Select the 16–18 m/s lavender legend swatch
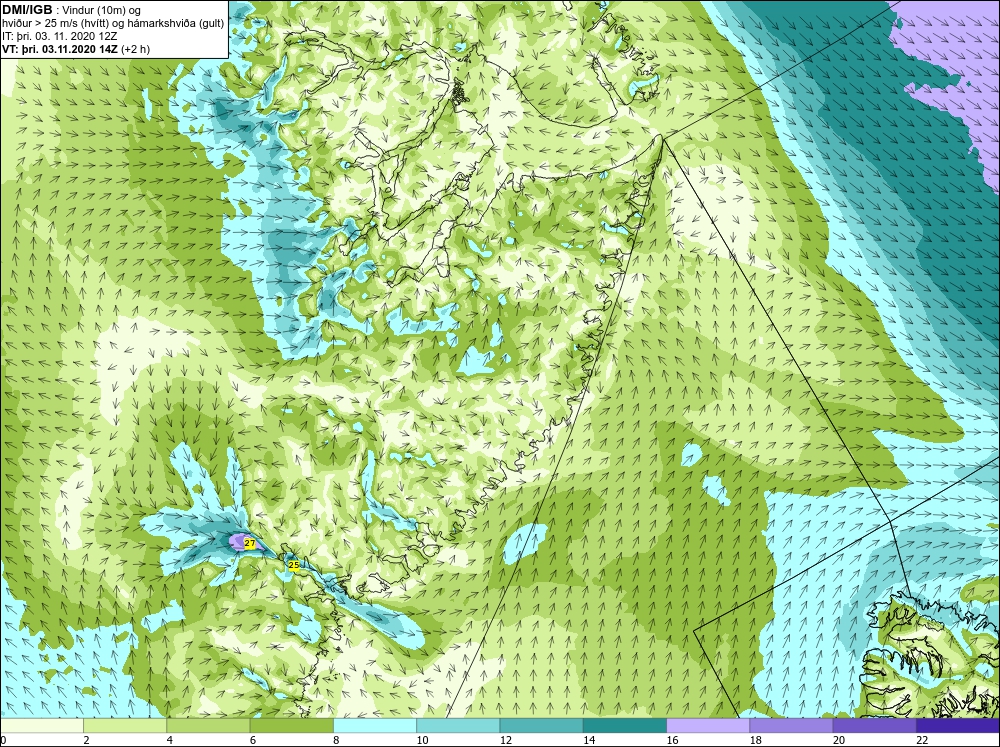Viewport: 1000px width, 747px height. pos(708,725)
